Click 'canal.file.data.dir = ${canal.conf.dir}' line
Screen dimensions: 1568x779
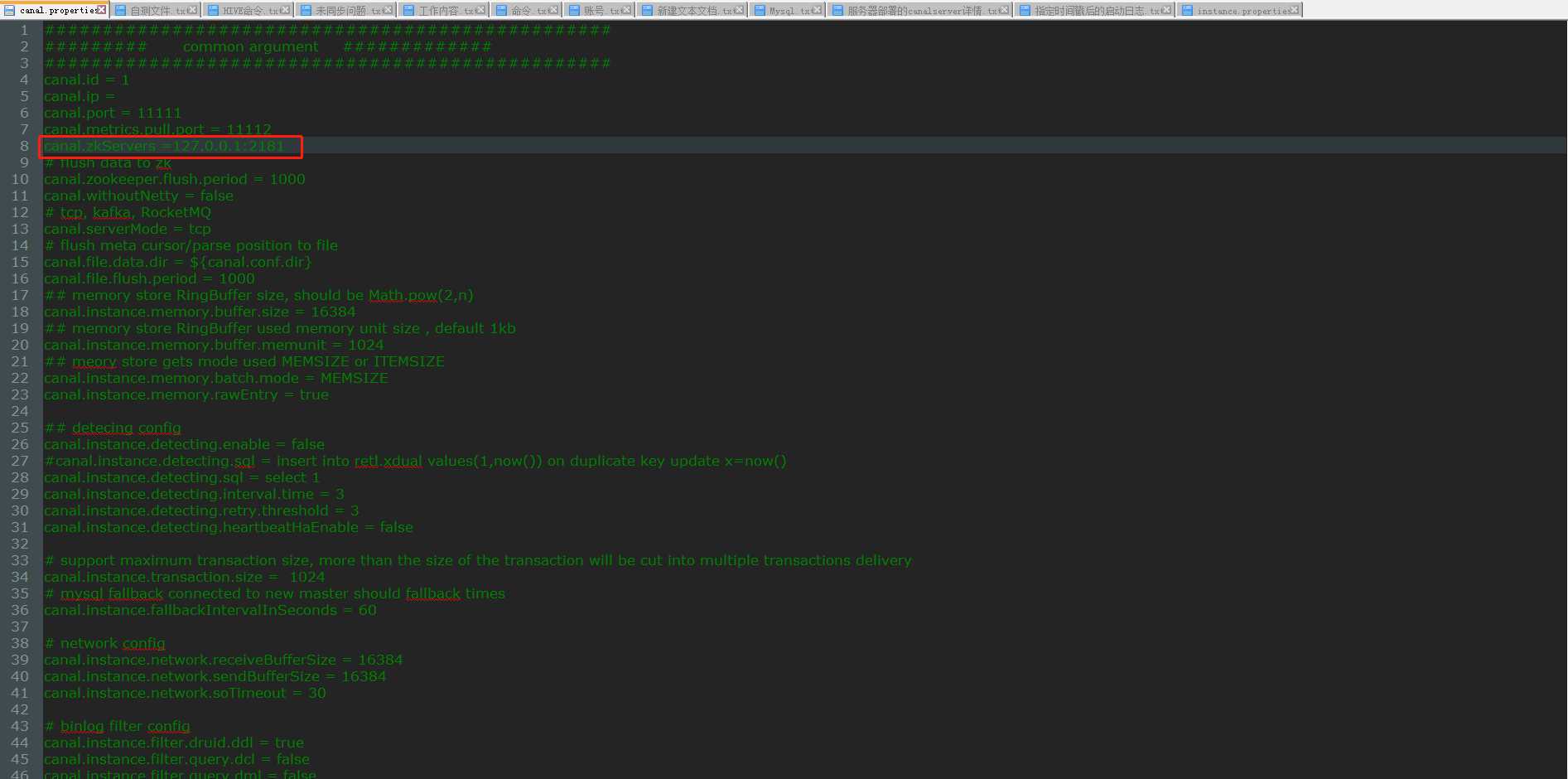[178, 262]
